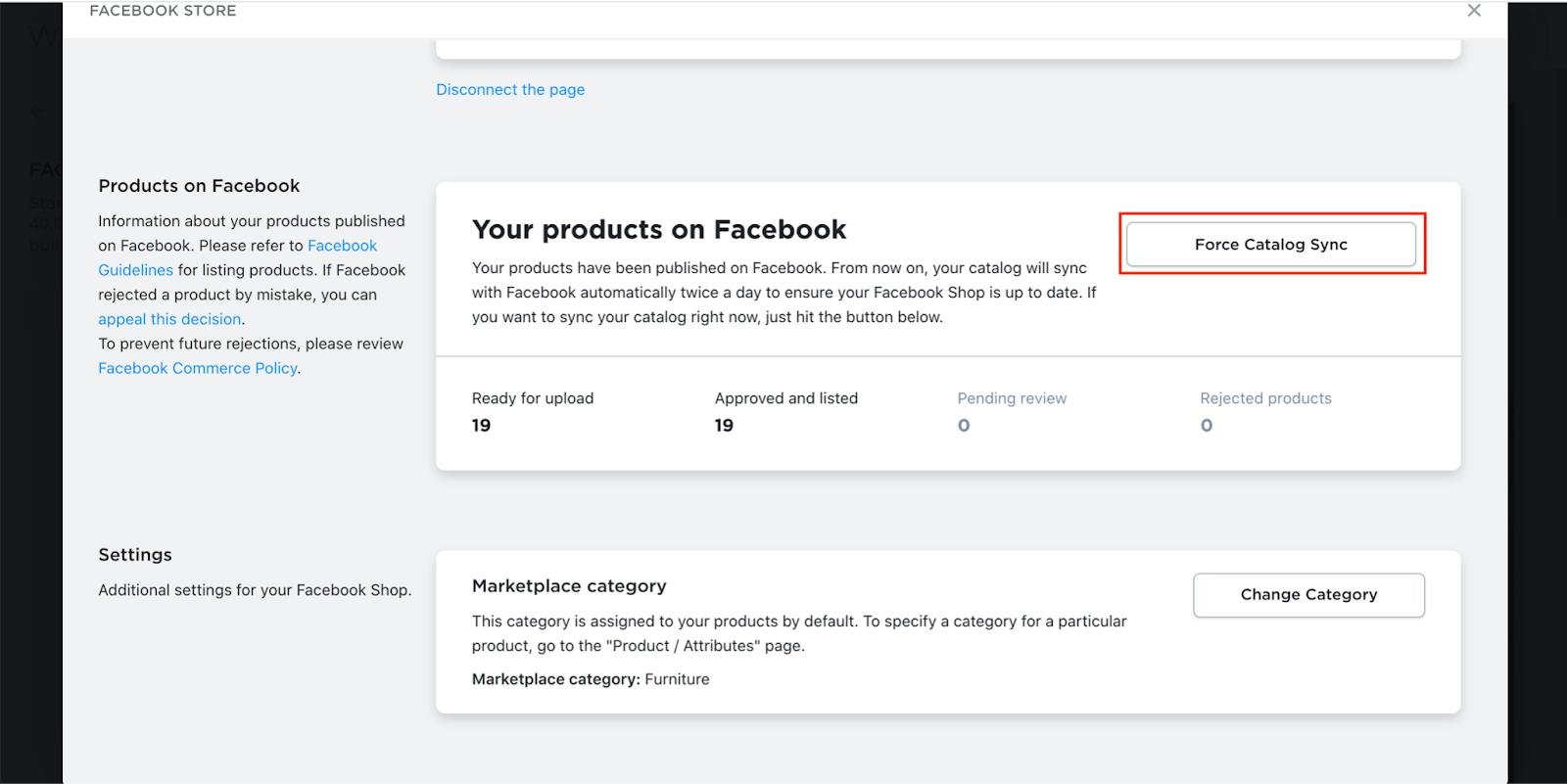Click the Disconnect the page link

510,90
